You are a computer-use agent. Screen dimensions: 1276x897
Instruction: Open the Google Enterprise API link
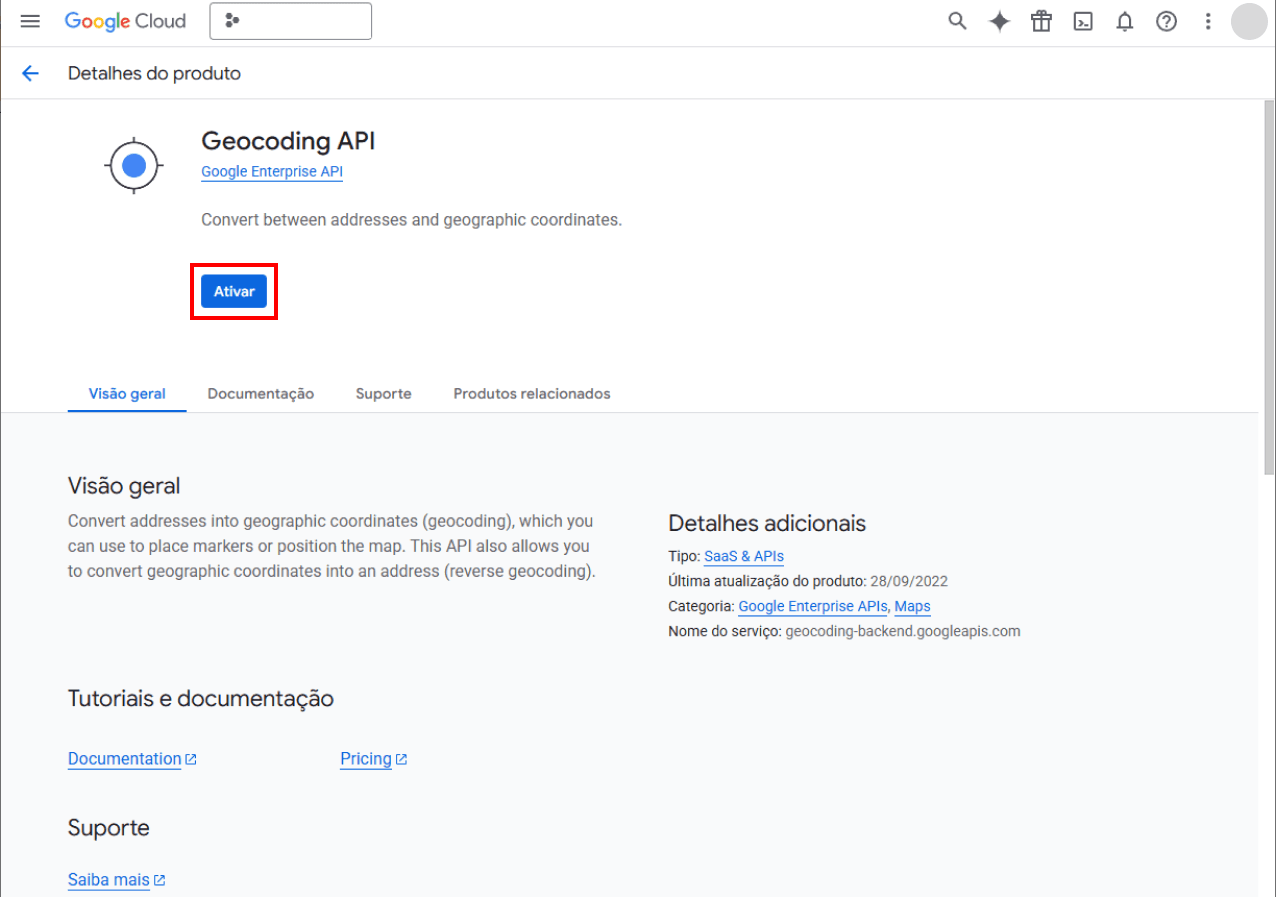[272, 172]
